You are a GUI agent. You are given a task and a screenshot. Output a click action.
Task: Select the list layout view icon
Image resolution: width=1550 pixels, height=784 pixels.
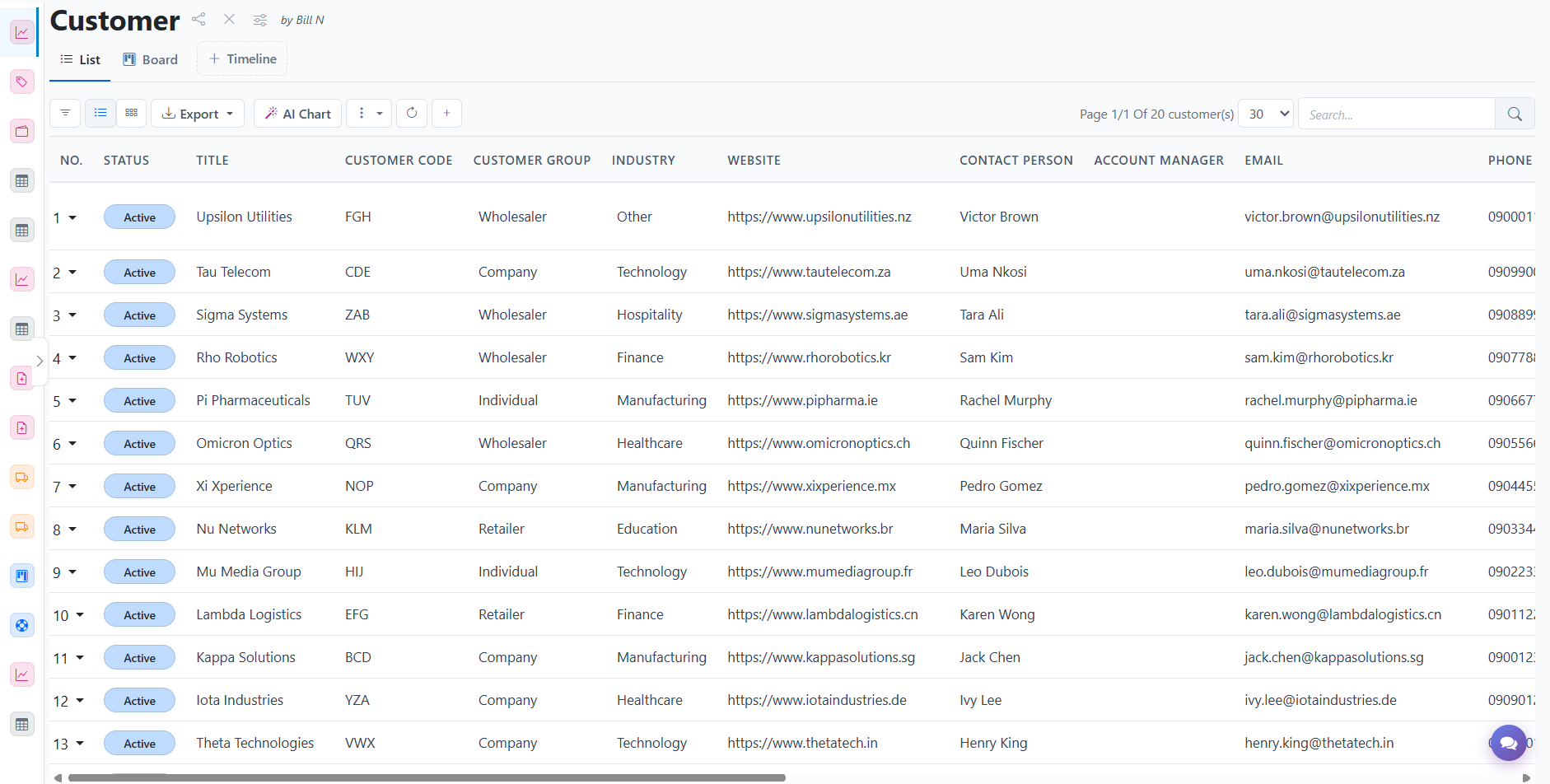pos(100,113)
